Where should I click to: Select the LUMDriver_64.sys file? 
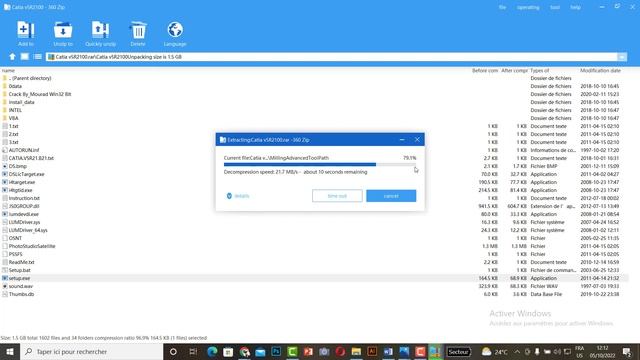[25, 230]
